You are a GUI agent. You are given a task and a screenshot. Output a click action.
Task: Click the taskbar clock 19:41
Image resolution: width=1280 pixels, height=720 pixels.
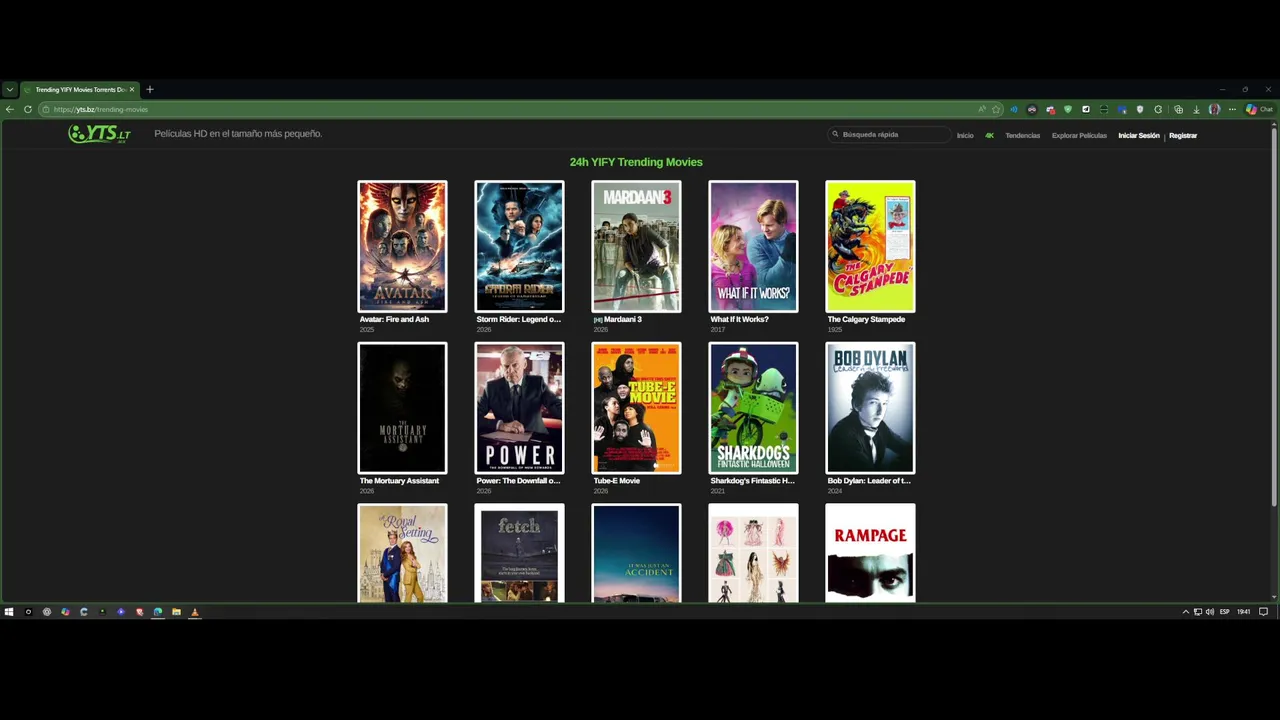point(1243,612)
